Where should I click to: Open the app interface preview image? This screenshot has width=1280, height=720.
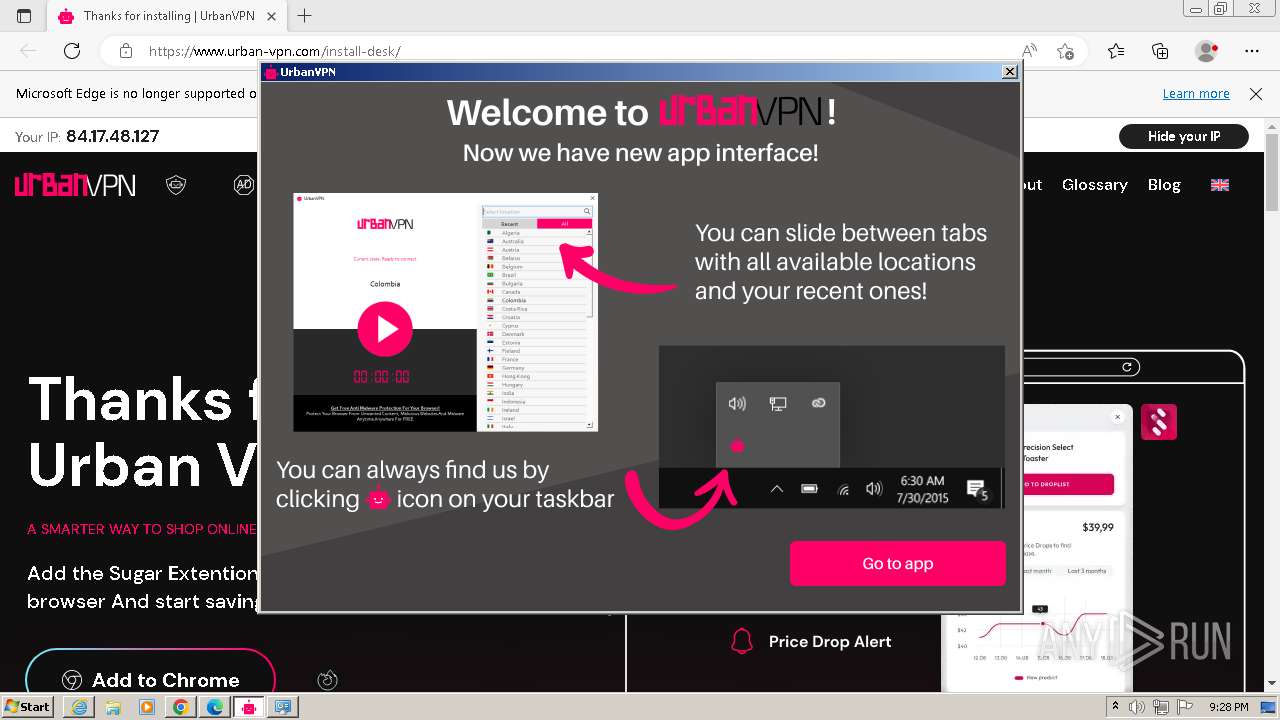pyautogui.click(x=445, y=312)
